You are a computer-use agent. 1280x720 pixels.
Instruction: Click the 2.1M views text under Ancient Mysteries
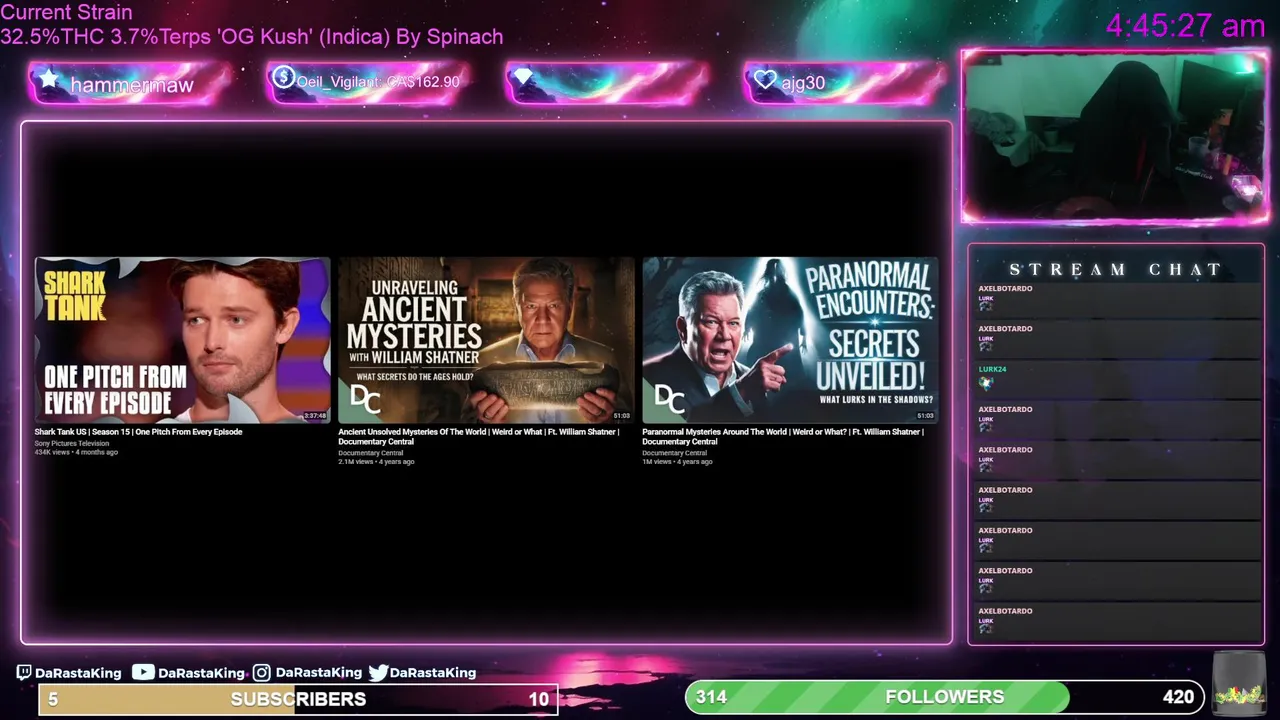[355, 462]
